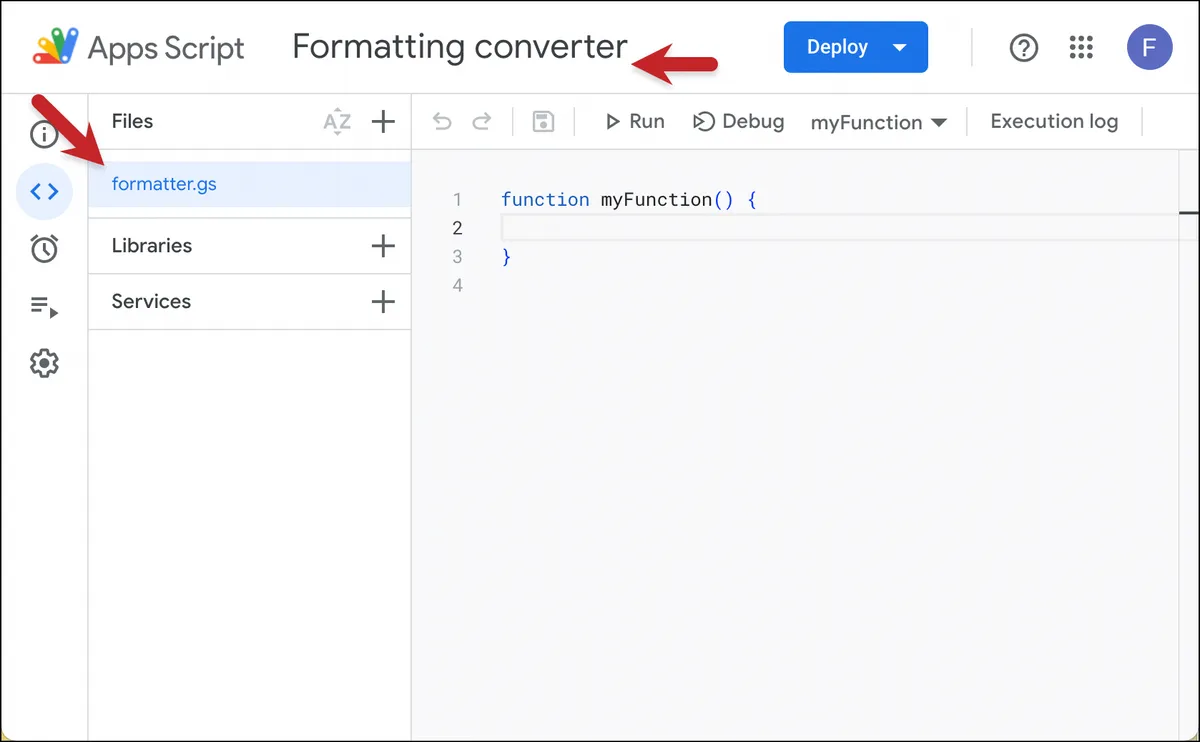
Task: Select the formatter.gs file
Action: pos(249,184)
